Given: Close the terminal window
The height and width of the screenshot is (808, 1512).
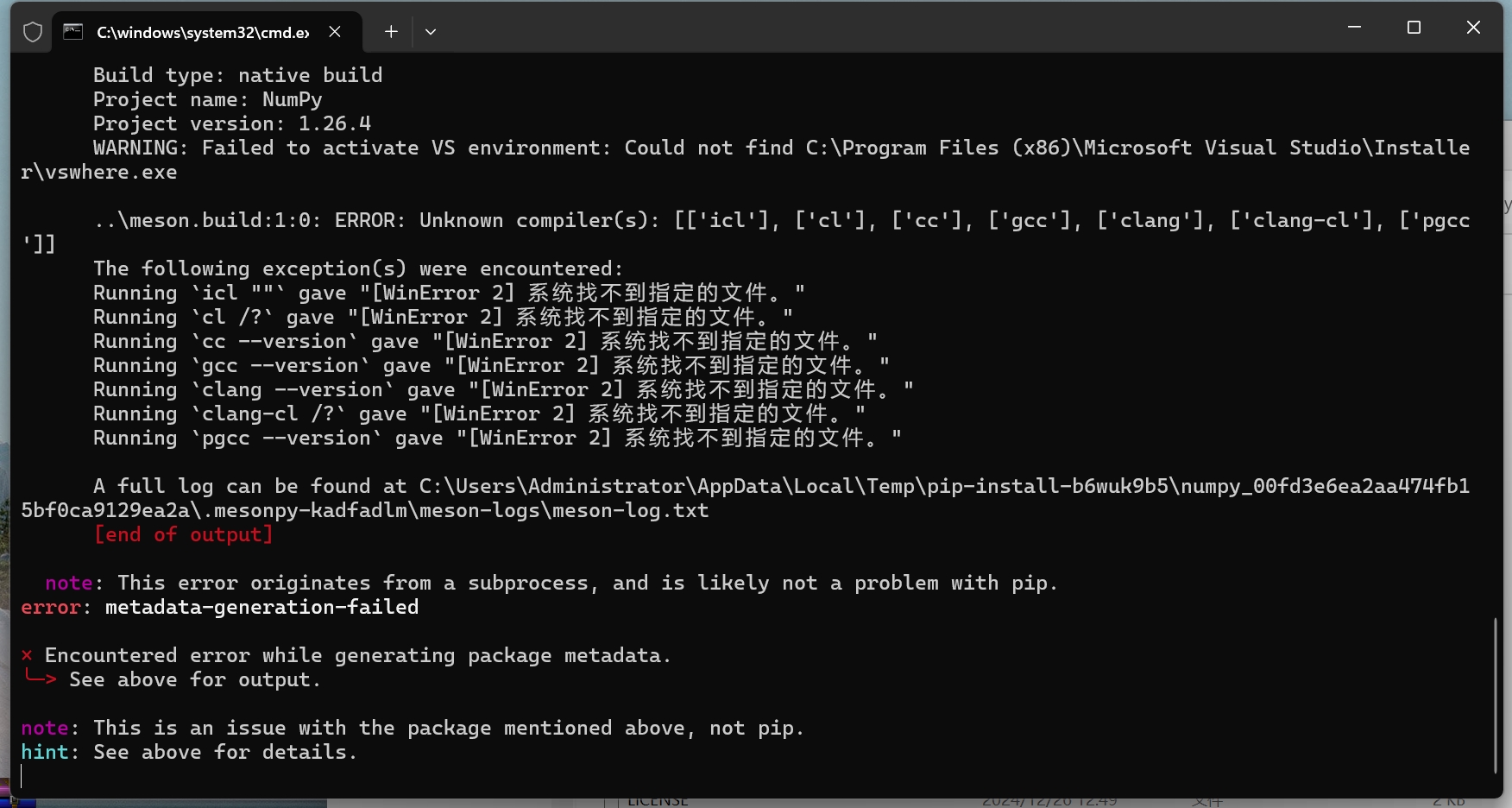Looking at the screenshot, I should 1473,28.
